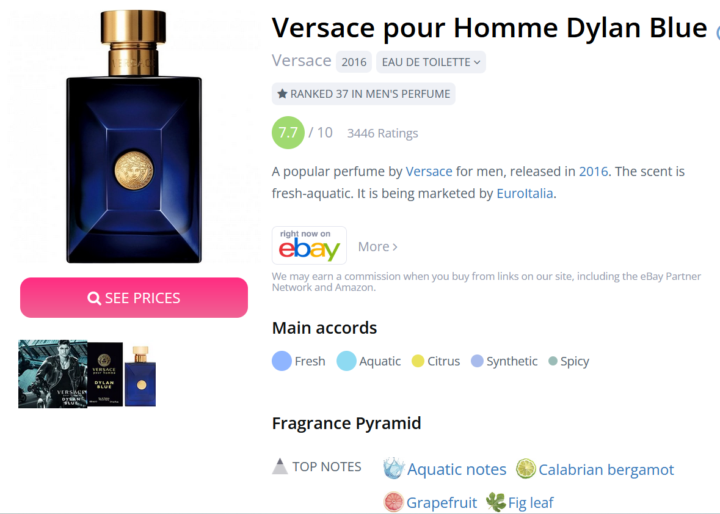Click the green 7.7 rating circle
720x514 pixels.
tap(288, 133)
